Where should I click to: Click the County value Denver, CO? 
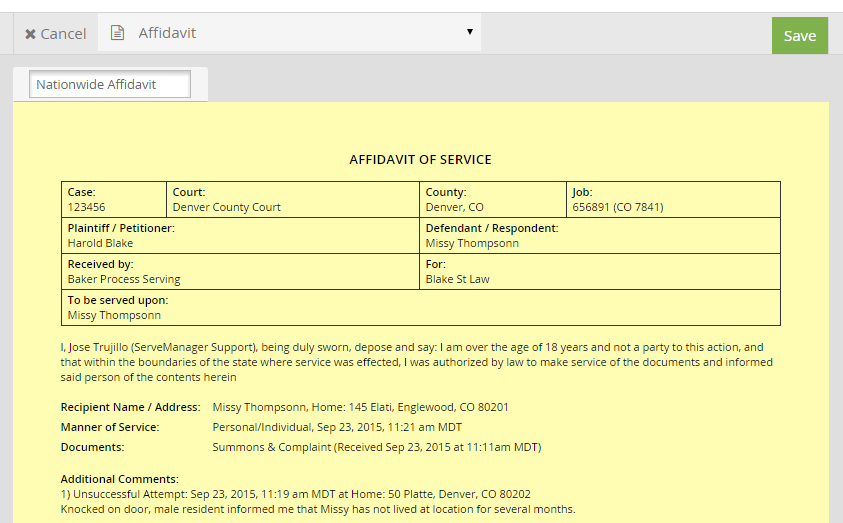[x=454, y=208]
